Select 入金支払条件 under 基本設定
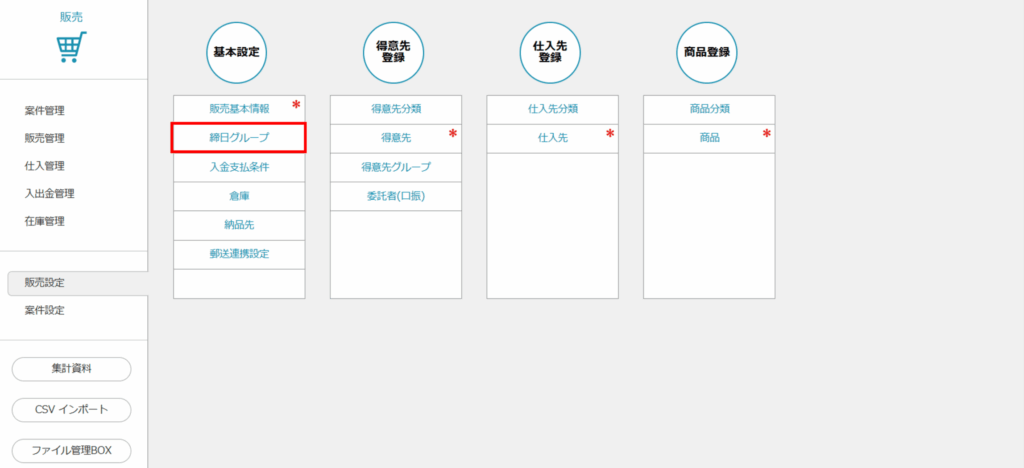The width and height of the screenshot is (1024, 468). tap(238, 167)
